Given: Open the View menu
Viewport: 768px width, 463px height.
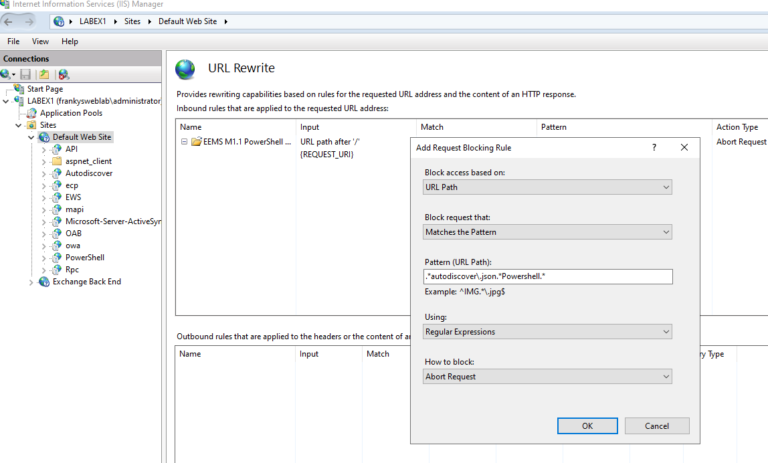Looking at the screenshot, I should pos(40,42).
